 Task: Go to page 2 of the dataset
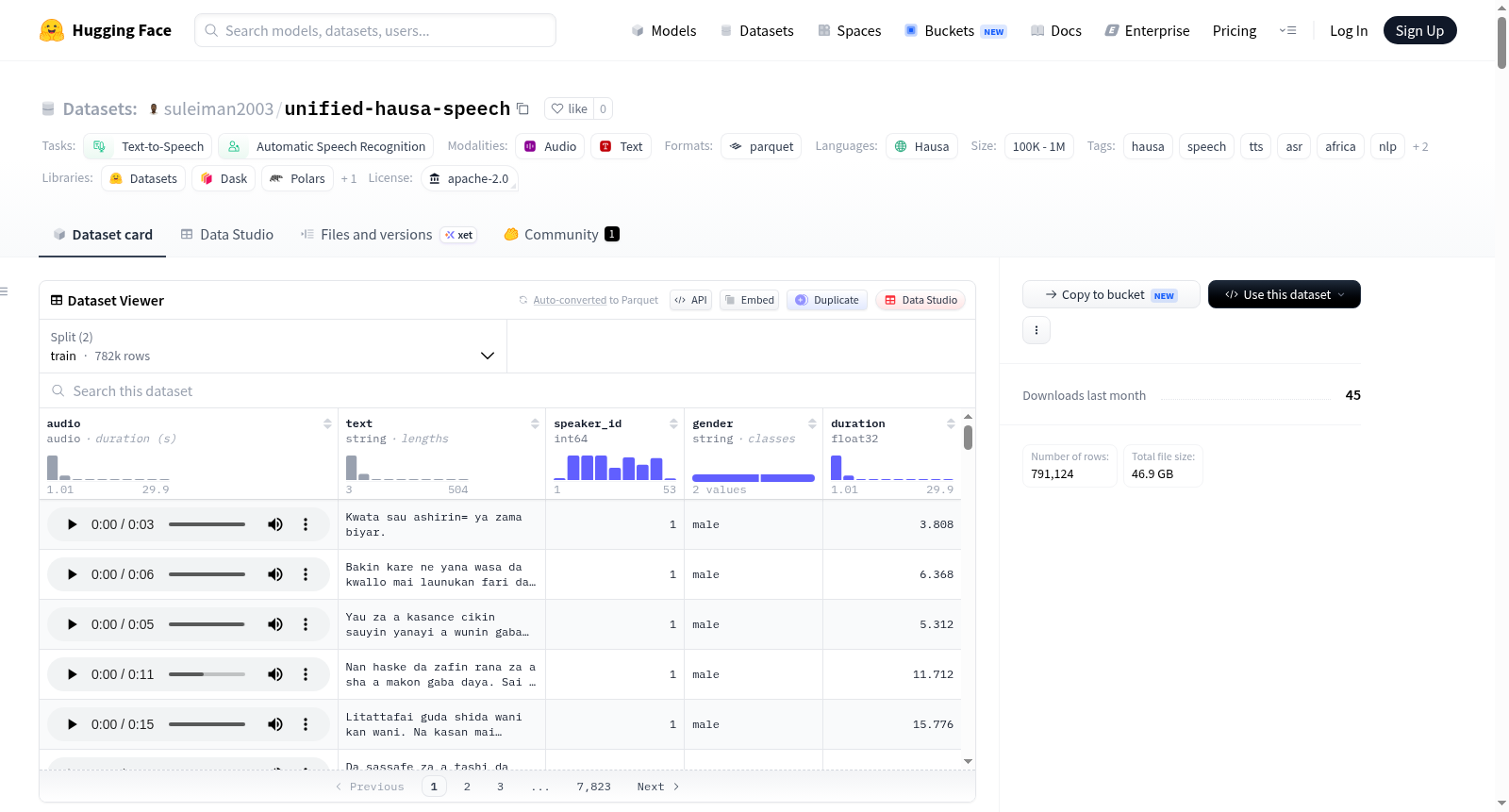(467, 787)
